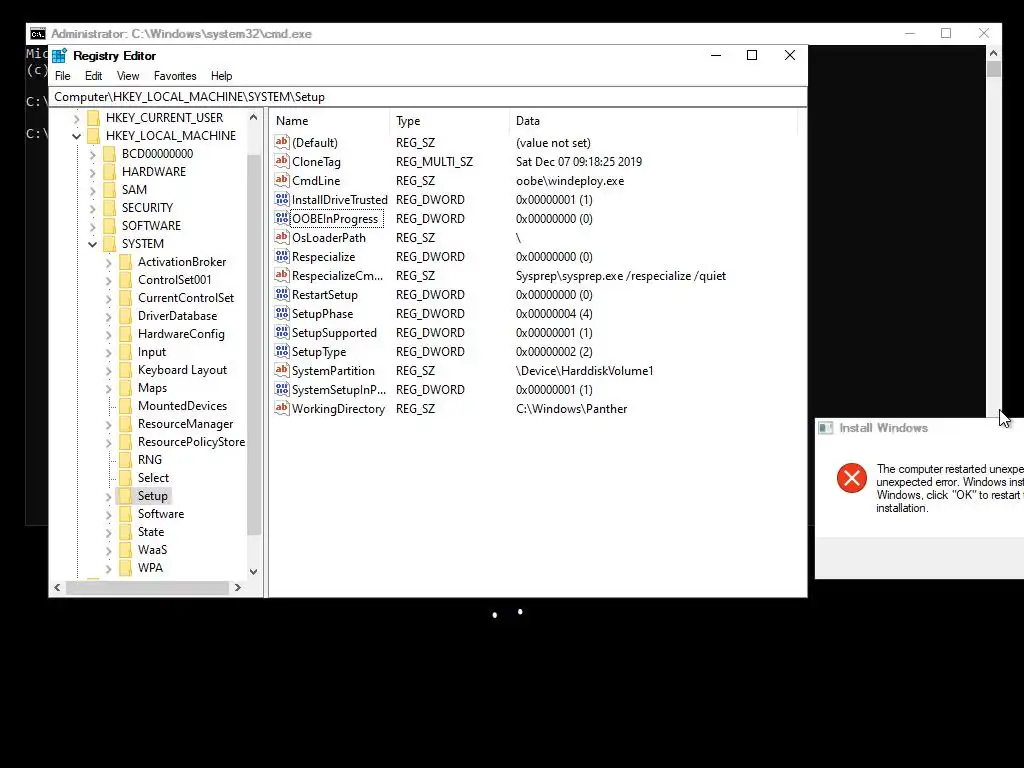Viewport: 1024px width, 768px height.
Task: Click the RespecializeCm... string icon
Action: (281, 274)
